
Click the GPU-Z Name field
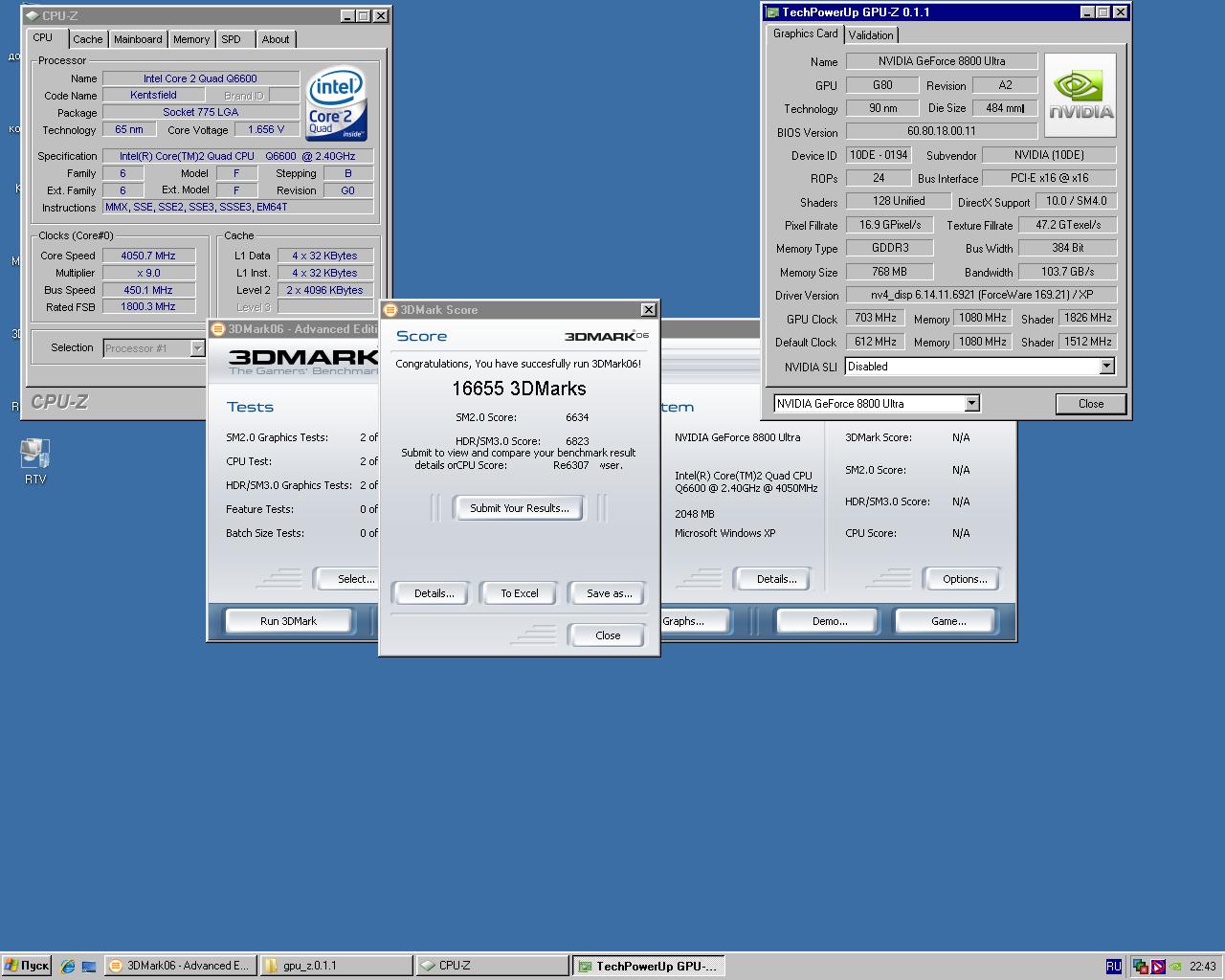941,61
